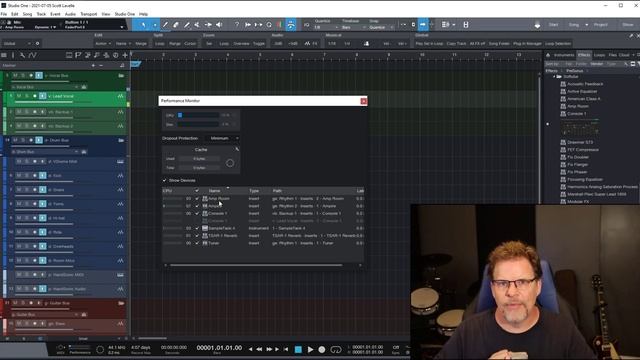Select the Listen (speaker) tool

pyautogui.click(x=219, y=25)
